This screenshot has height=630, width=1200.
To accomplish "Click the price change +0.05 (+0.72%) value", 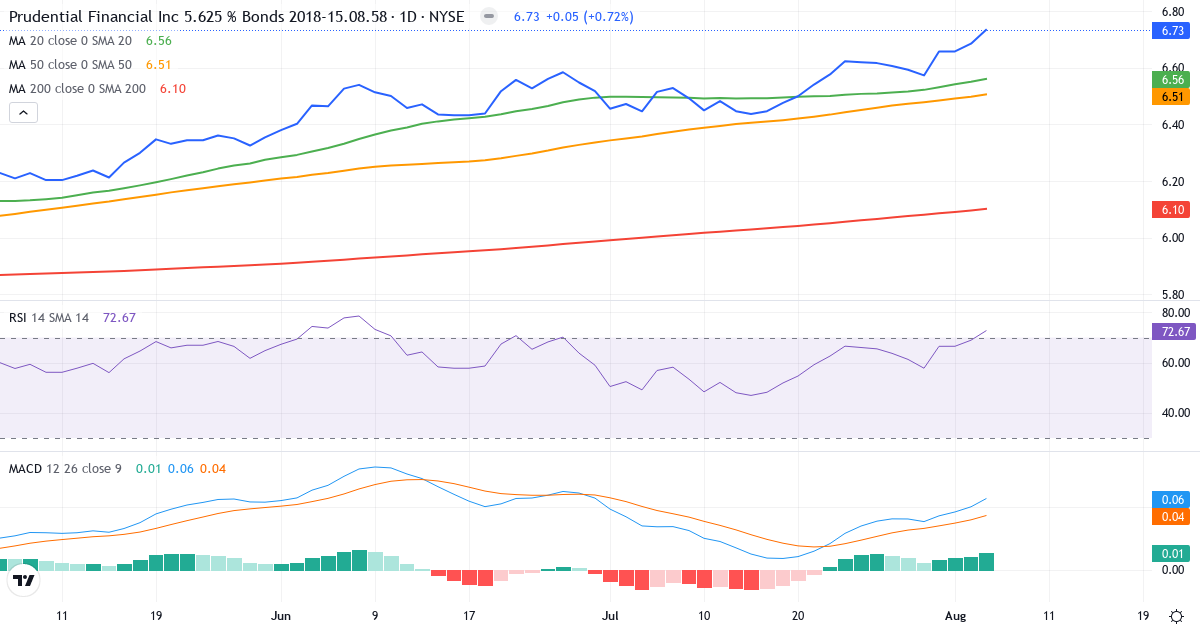I will (590, 17).
